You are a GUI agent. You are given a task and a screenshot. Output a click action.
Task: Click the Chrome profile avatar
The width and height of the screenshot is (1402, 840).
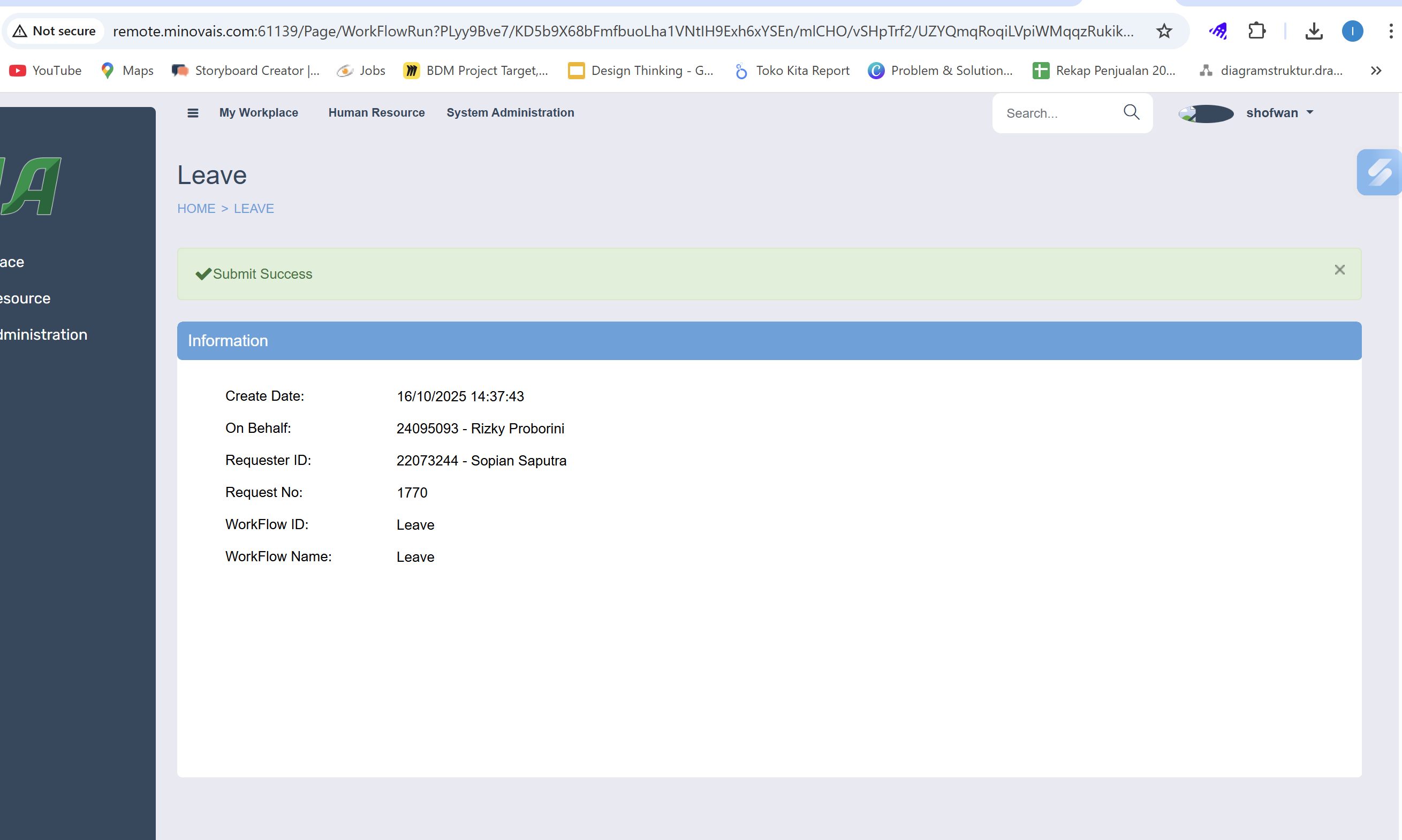tap(1352, 31)
